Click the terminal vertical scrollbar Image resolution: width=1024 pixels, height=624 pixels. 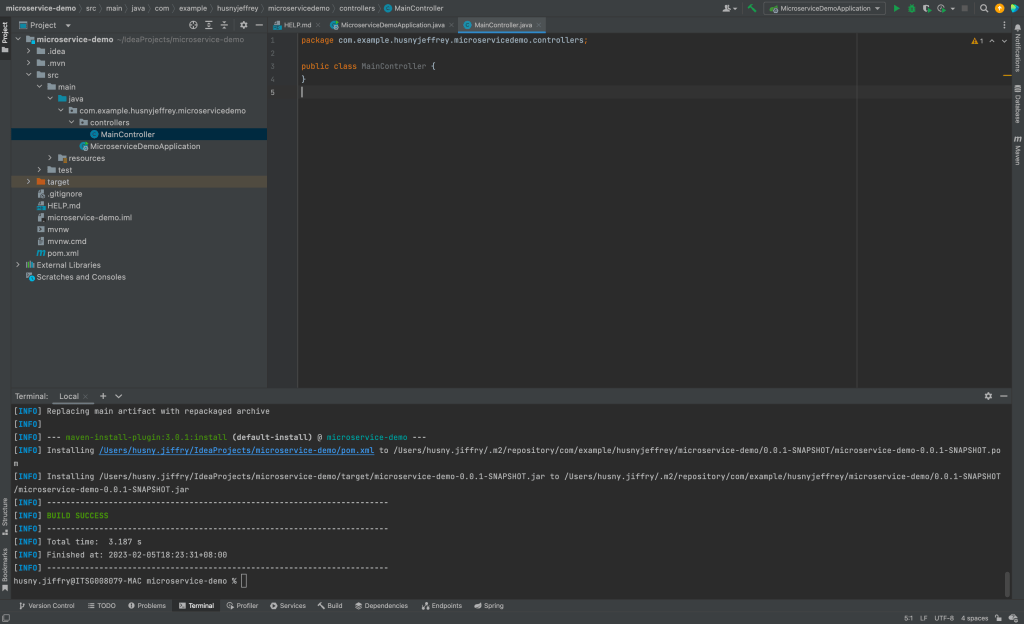click(x=1007, y=583)
